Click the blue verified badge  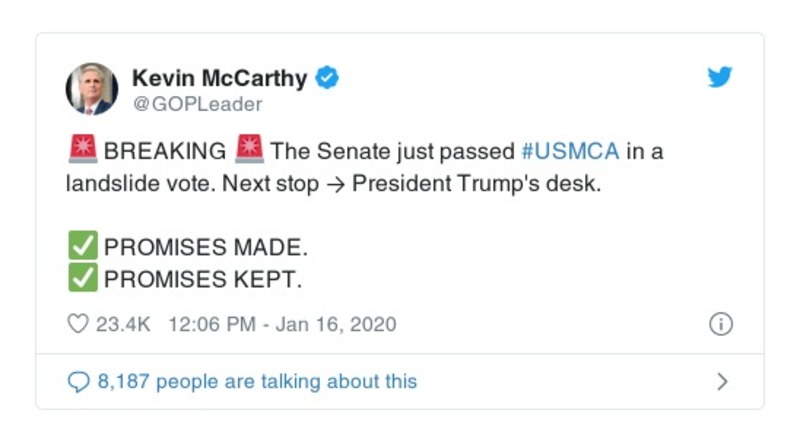(x=327, y=77)
